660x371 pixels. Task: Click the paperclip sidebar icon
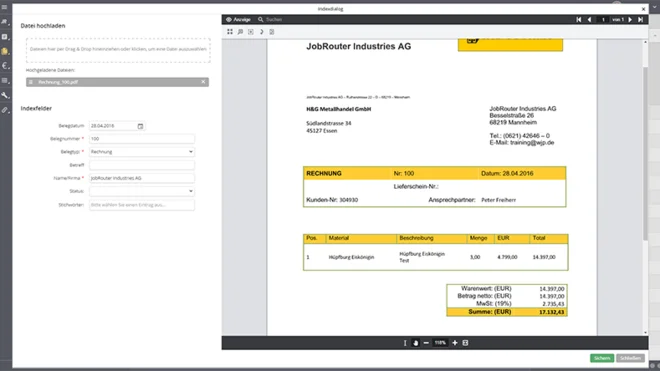tap(5, 110)
